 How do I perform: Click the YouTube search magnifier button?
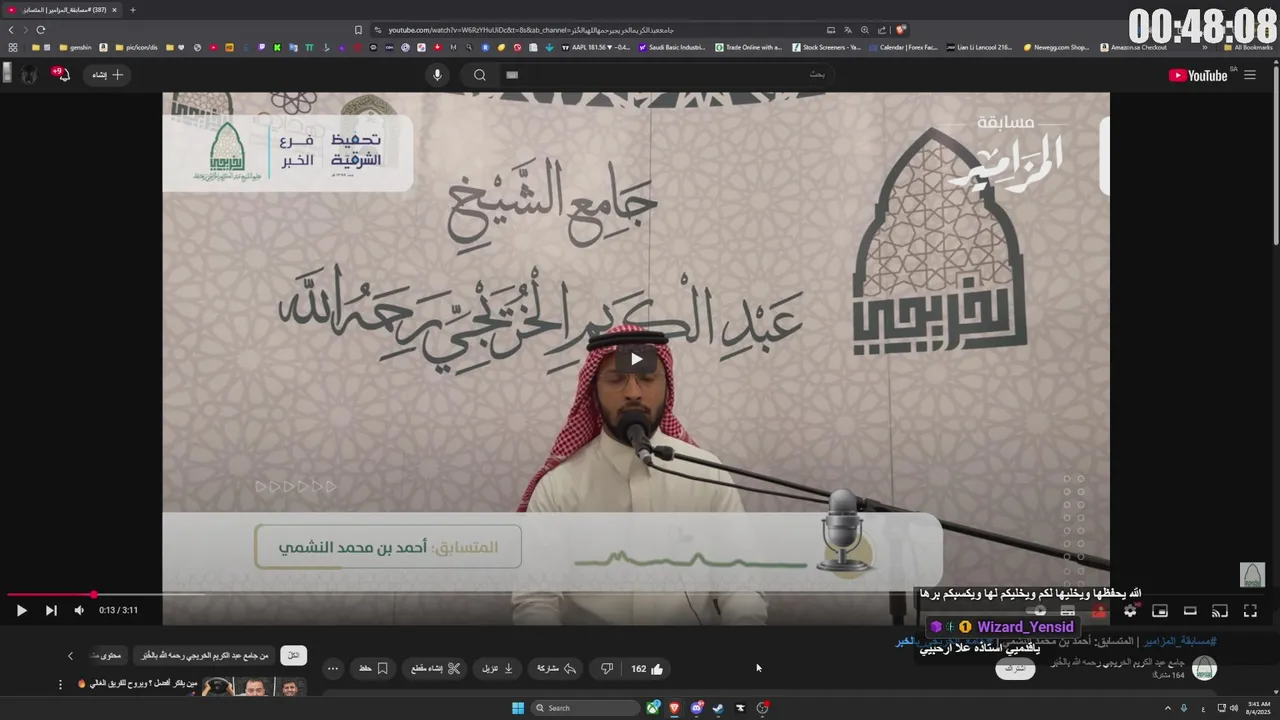click(x=480, y=75)
